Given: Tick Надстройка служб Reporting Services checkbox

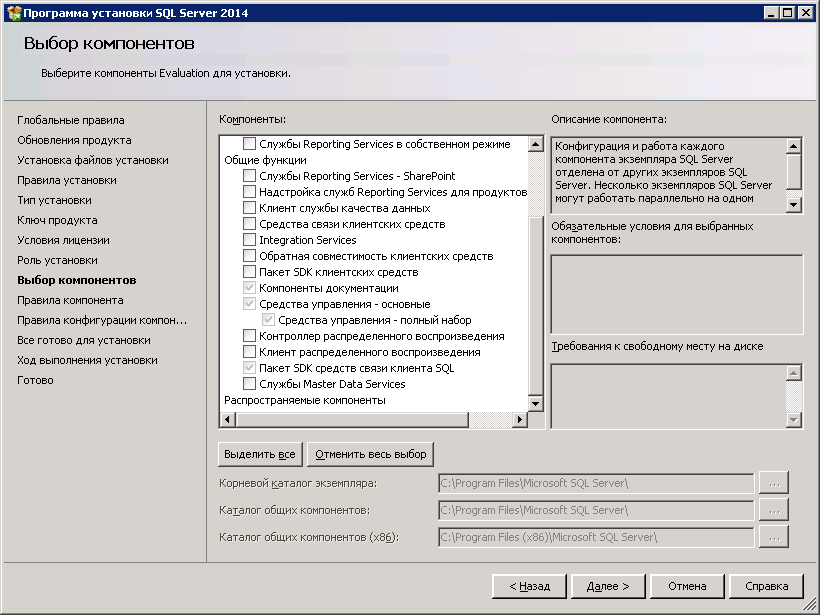Looking at the screenshot, I should pyautogui.click(x=249, y=191).
